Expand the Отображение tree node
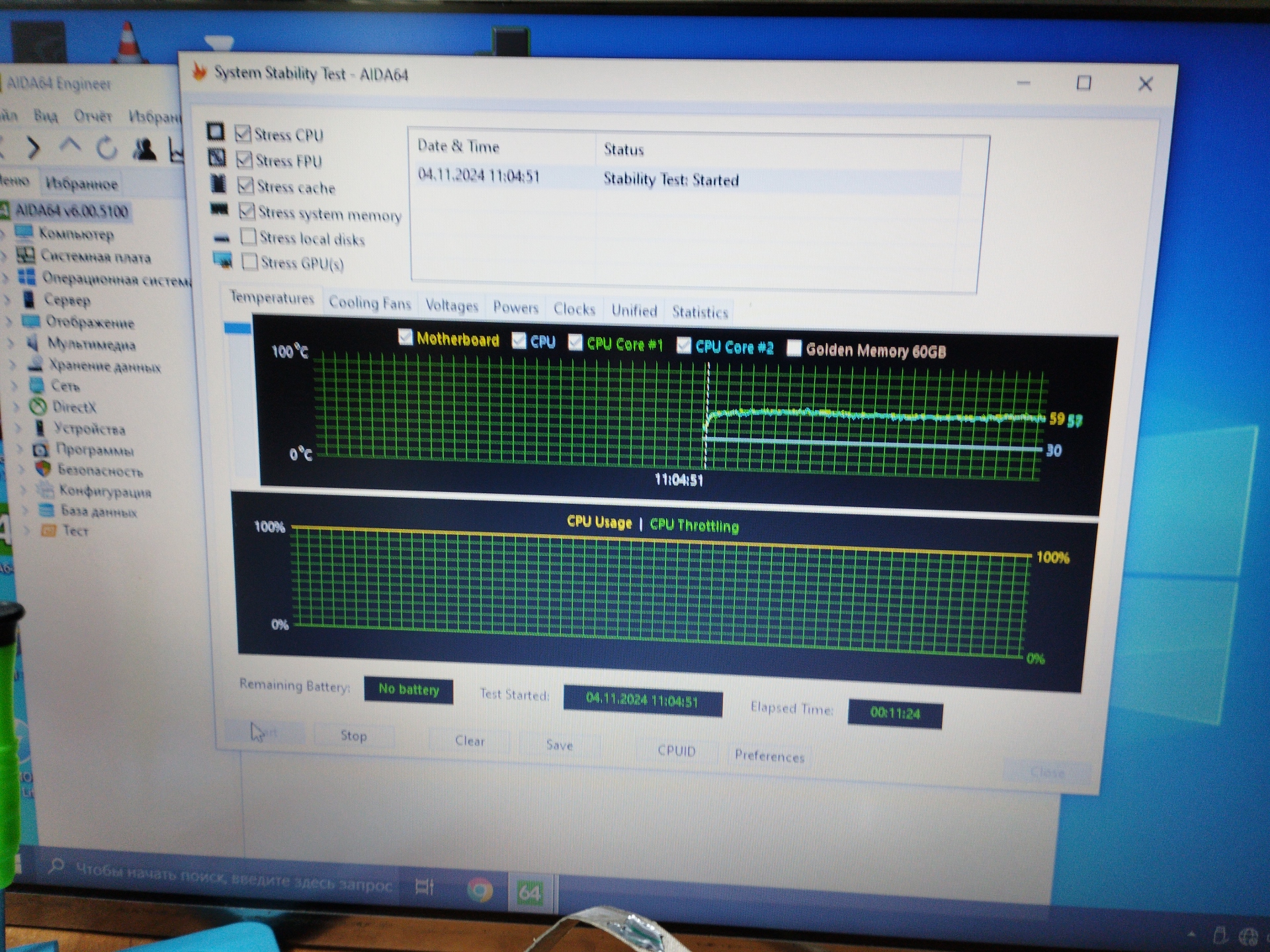 9,322
